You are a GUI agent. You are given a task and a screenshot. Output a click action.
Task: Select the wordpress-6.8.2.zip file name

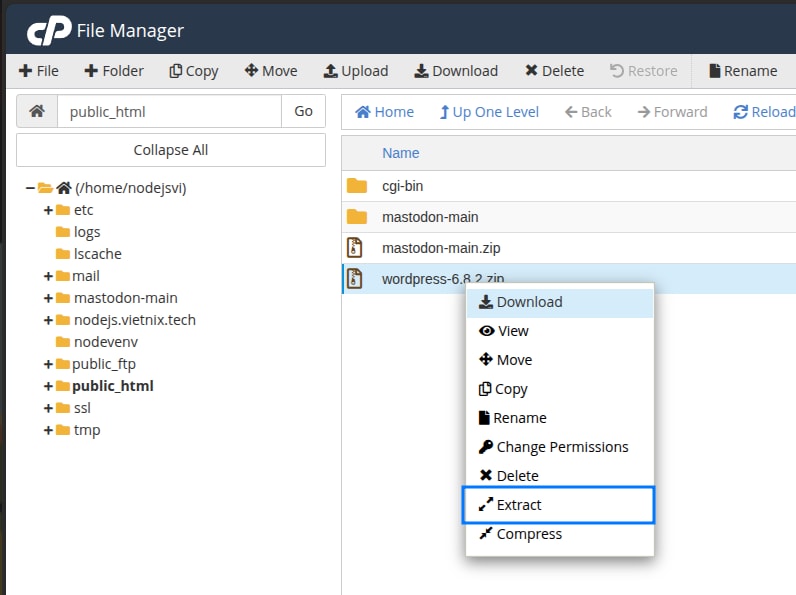click(x=443, y=279)
